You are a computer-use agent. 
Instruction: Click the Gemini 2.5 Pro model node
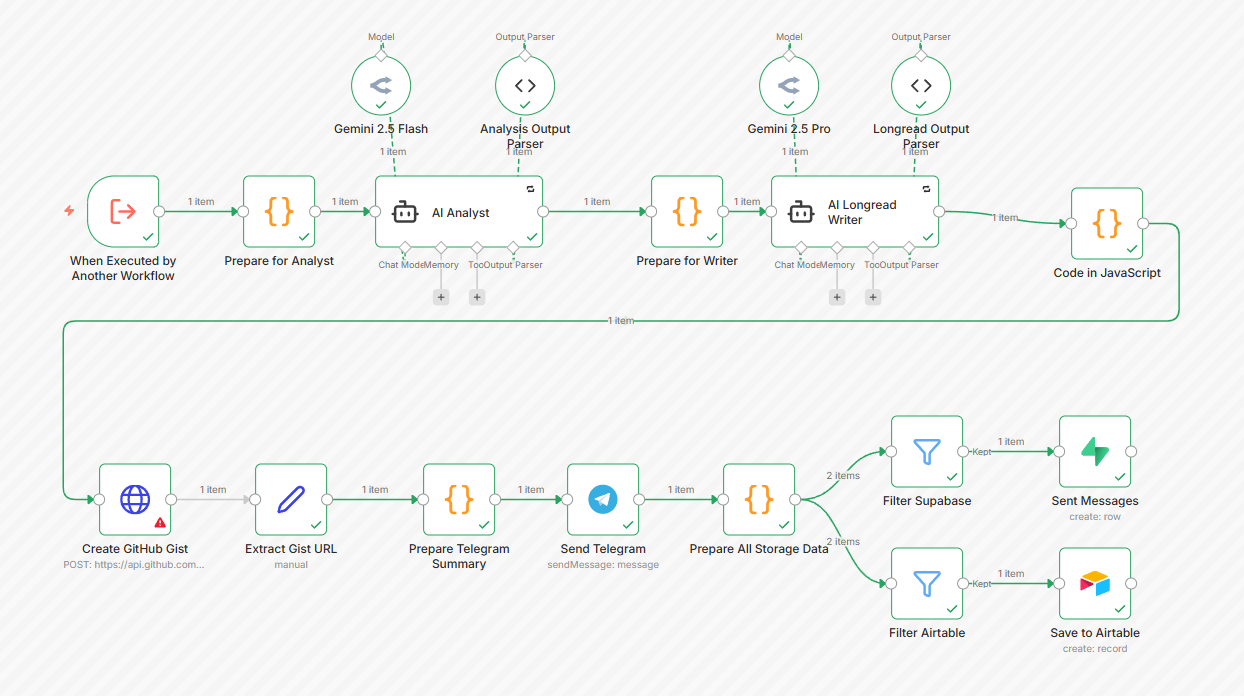pyautogui.click(x=789, y=86)
